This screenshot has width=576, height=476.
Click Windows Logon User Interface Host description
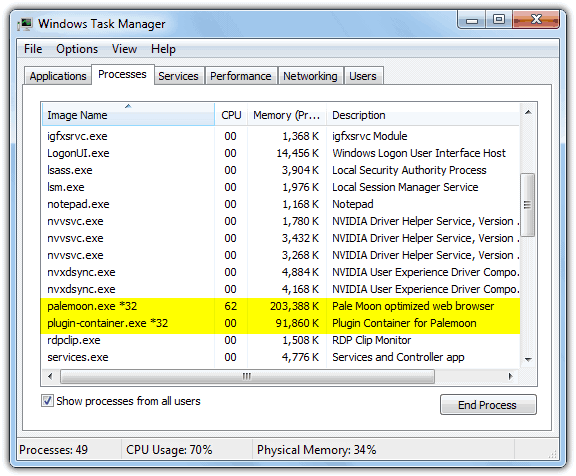click(419, 153)
